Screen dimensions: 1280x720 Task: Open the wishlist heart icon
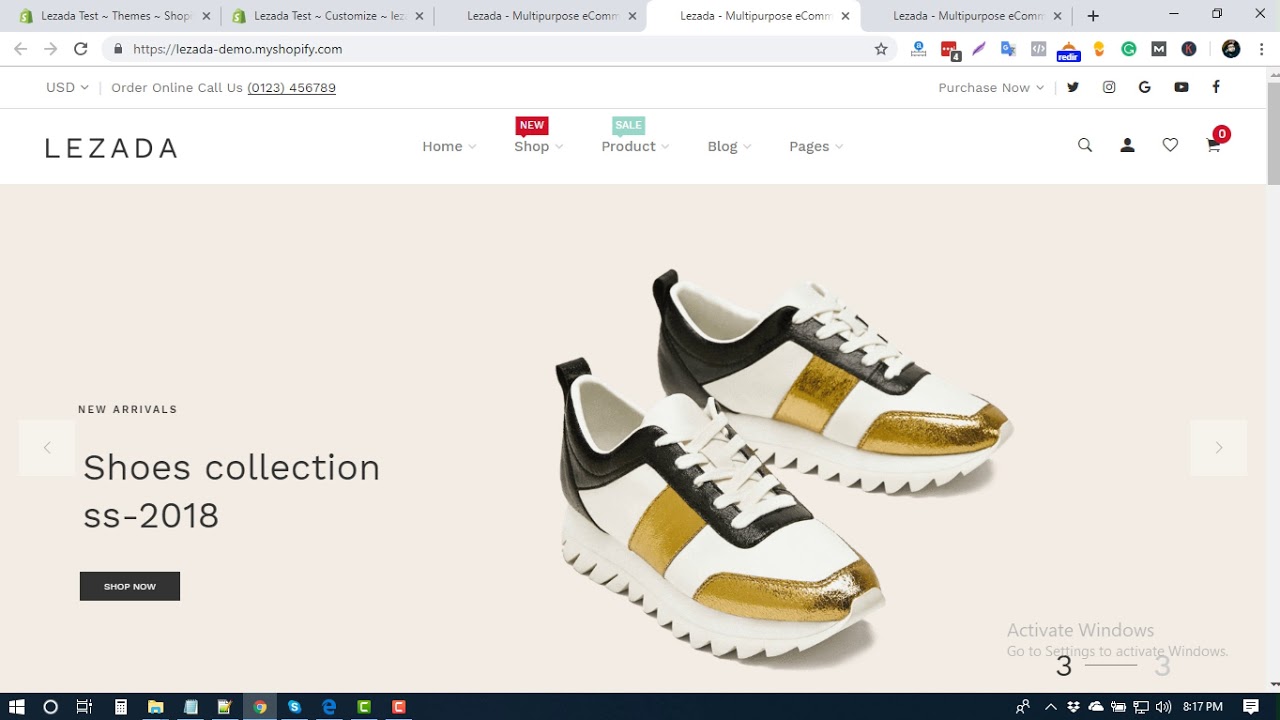pyautogui.click(x=1170, y=146)
